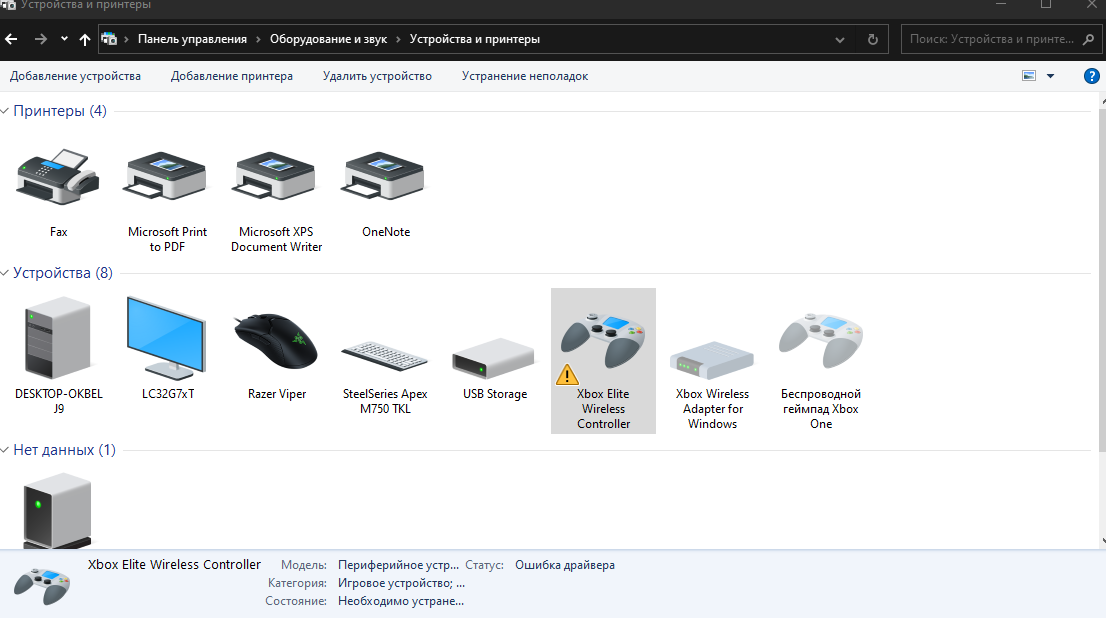Image resolution: width=1106 pixels, height=618 pixels.
Task: Click Устранение неполадок in the toolbar
Action: pos(525,76)
